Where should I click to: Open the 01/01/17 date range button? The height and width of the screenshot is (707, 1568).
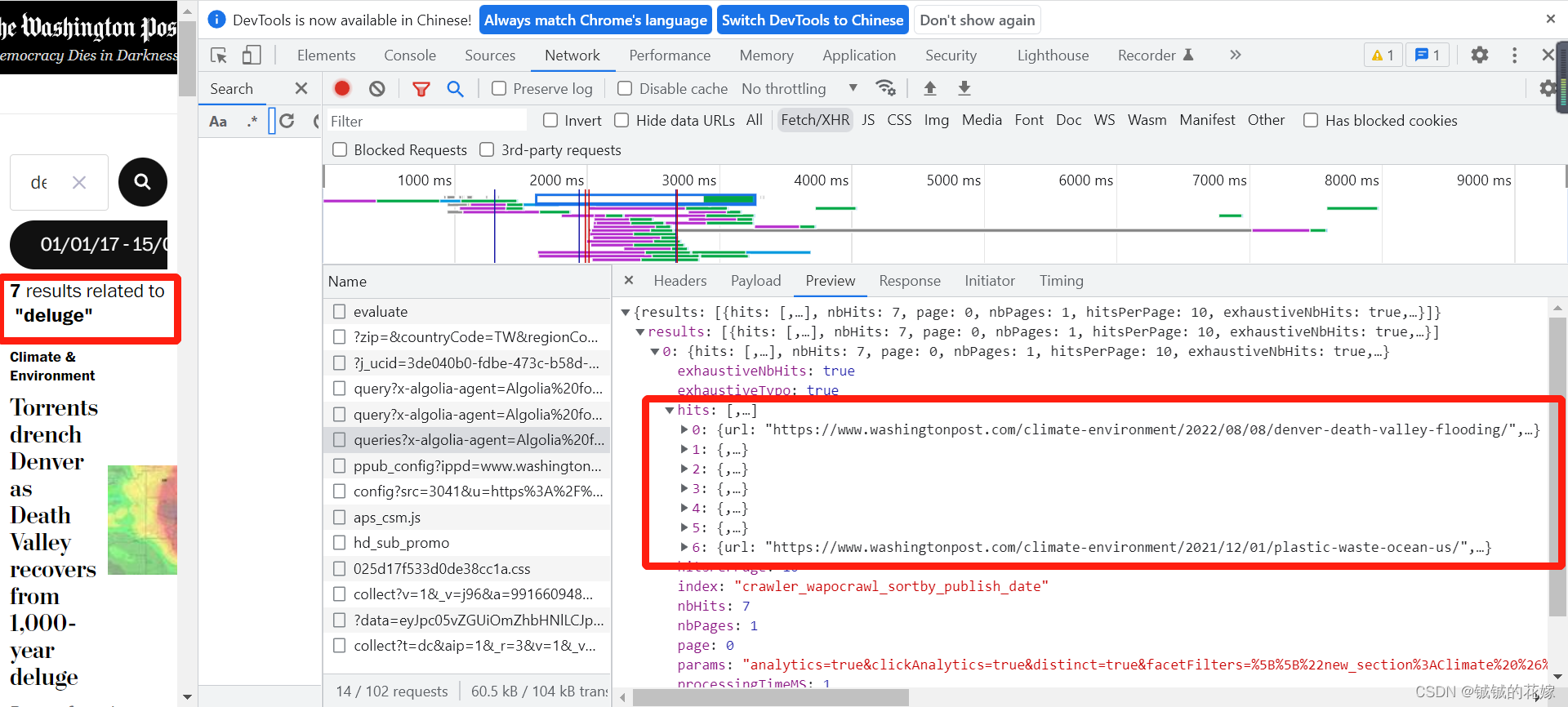90,244
